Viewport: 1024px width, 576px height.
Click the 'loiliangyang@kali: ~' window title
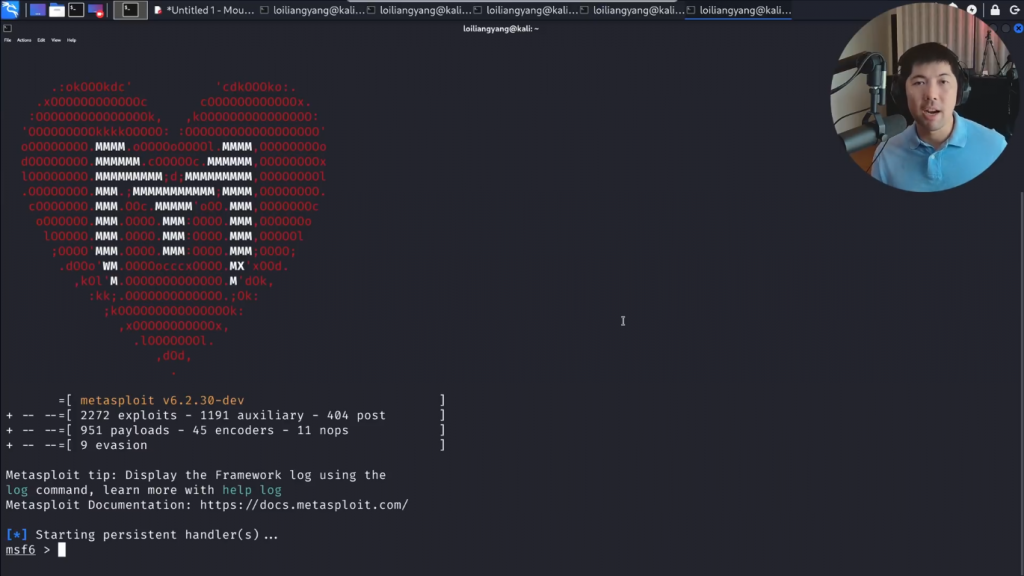[501, 29]
